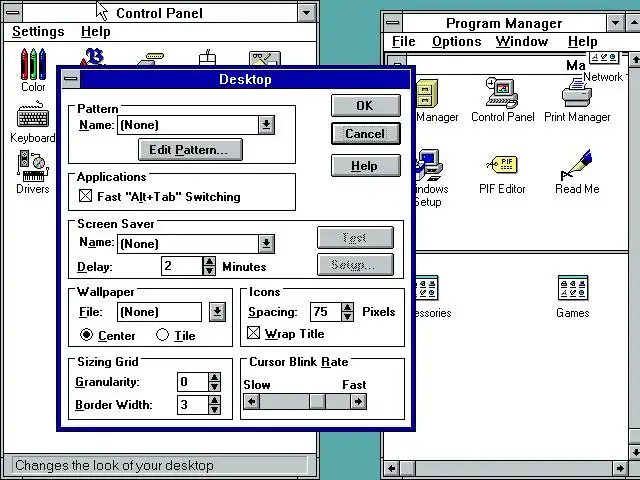Increase the Granularity value

point(215,377)
